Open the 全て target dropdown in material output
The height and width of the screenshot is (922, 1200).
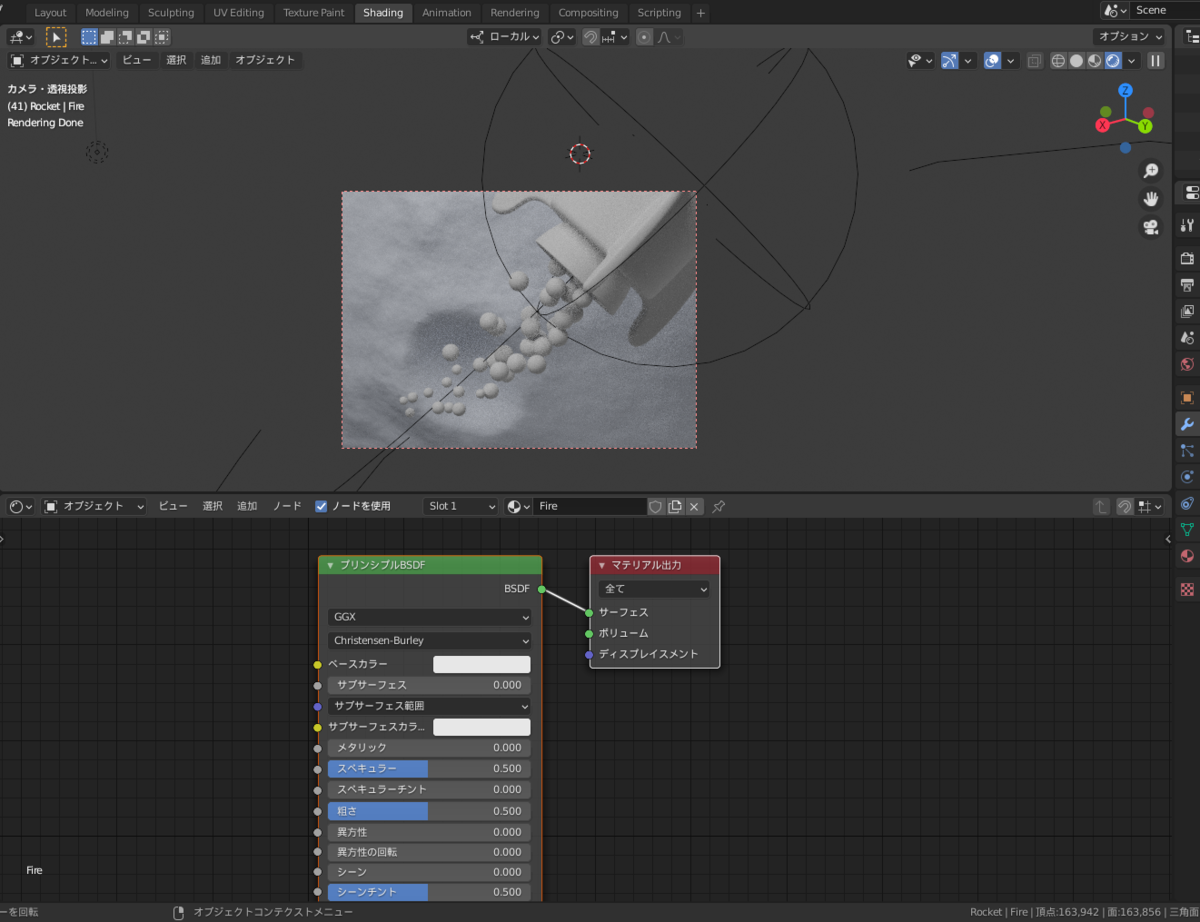[x=655, y=589]
